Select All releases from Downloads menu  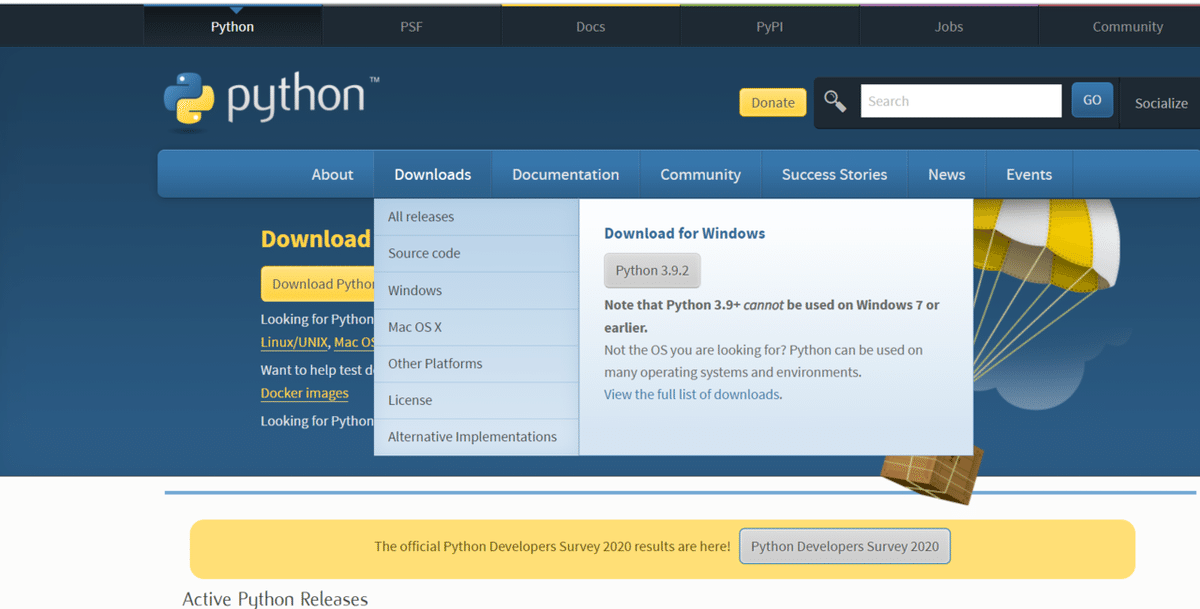tap(477, 217)
